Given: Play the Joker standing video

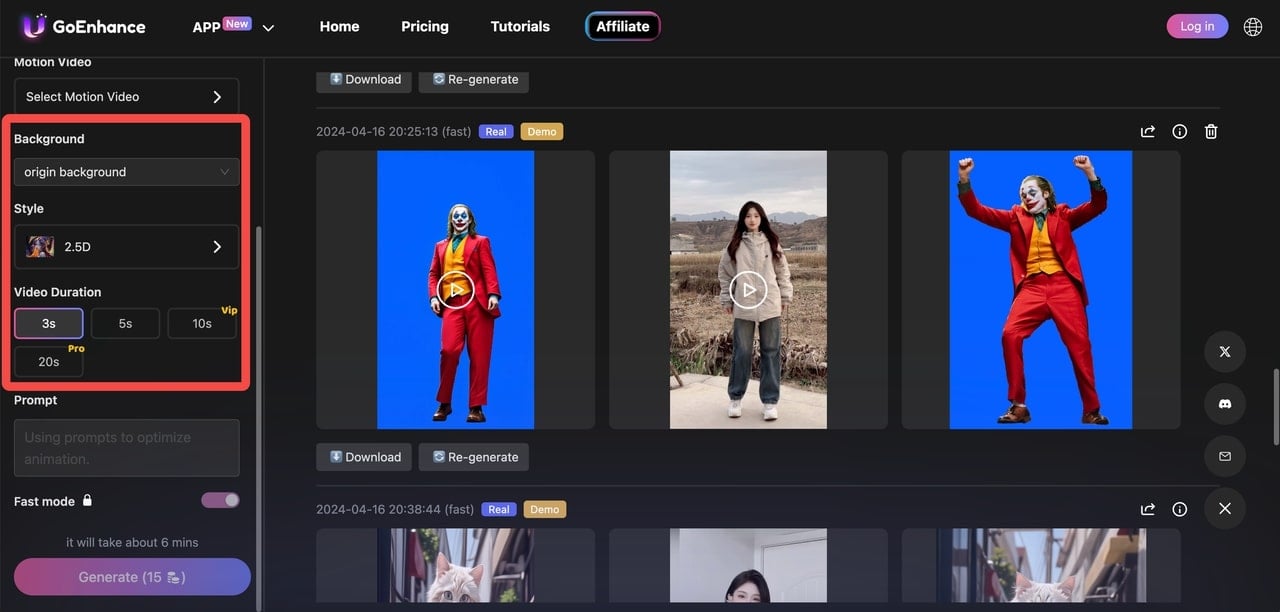Looking at the screenshot, I should pos(455,290).
